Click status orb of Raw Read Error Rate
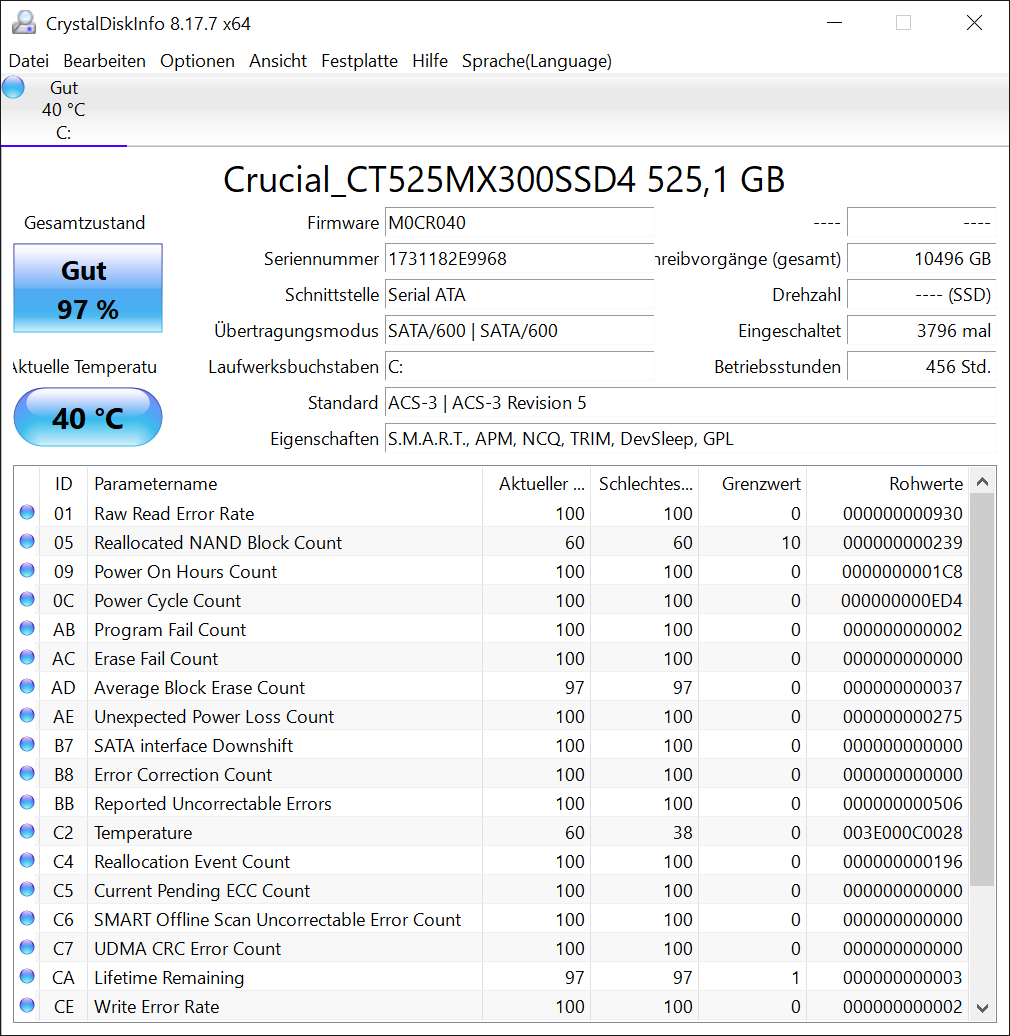This screenshot has height=1036, width=1010. pyautogui.click(x=27, y=512)
